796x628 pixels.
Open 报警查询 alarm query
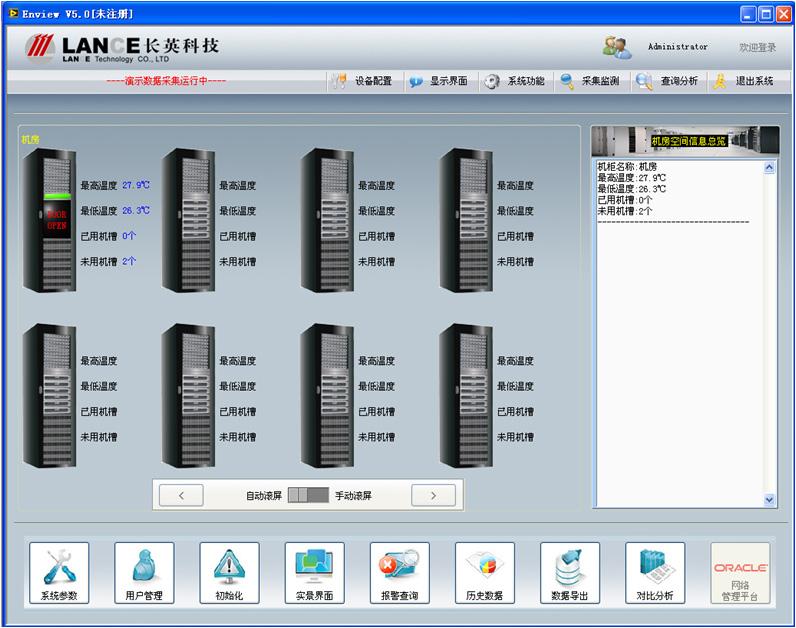pos(399,573)
